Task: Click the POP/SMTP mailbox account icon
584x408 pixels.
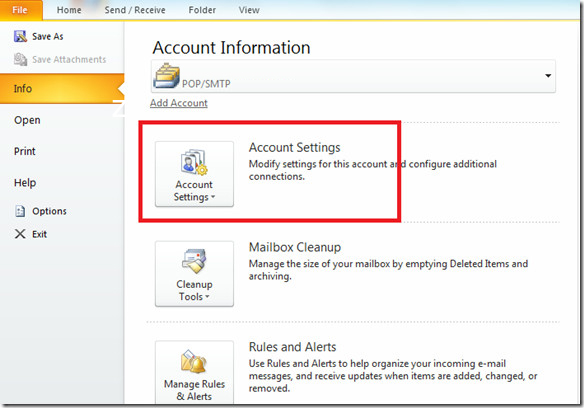Action: click(166, 76)
